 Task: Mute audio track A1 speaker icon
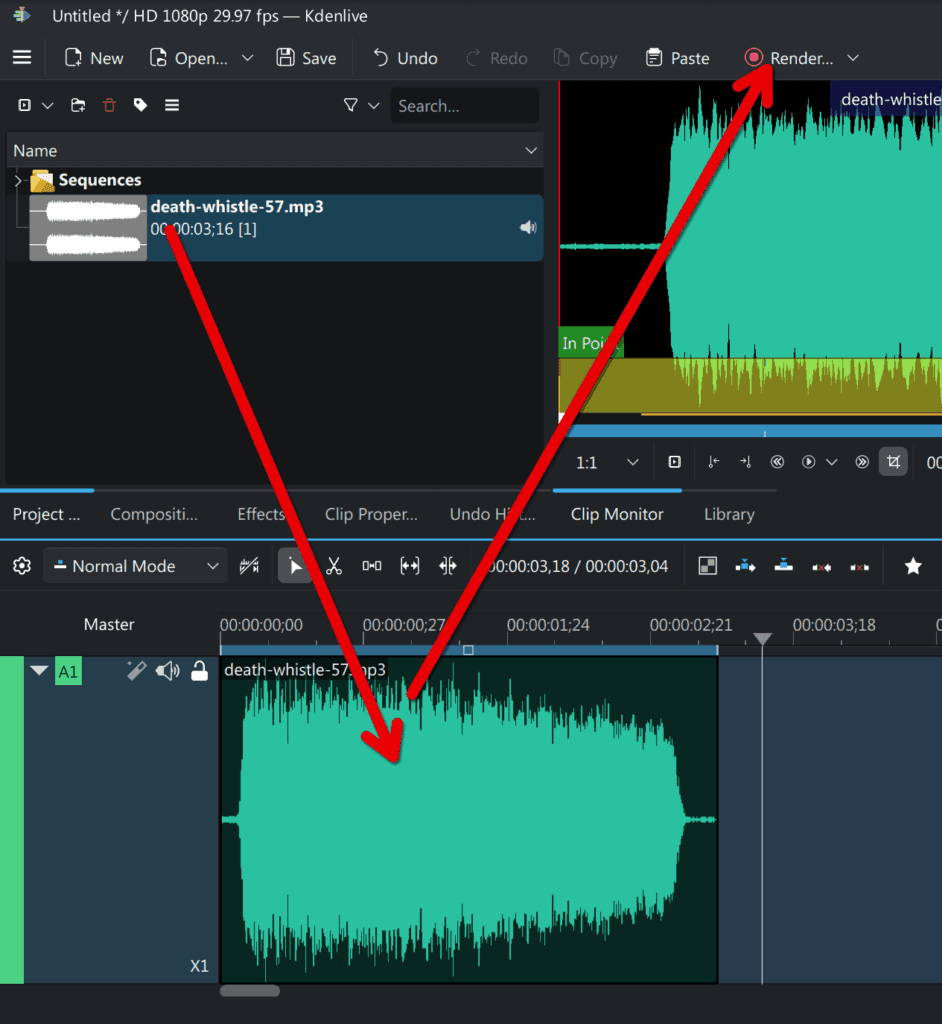coord(167,671)
